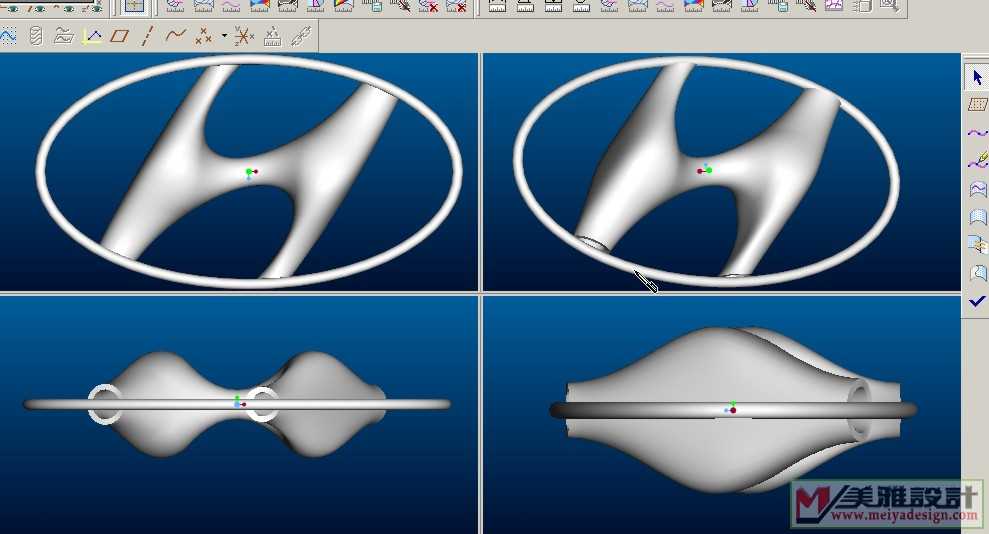Open the surface connect tool with arrows
989x534 pixels.
(x=976, y=245)
